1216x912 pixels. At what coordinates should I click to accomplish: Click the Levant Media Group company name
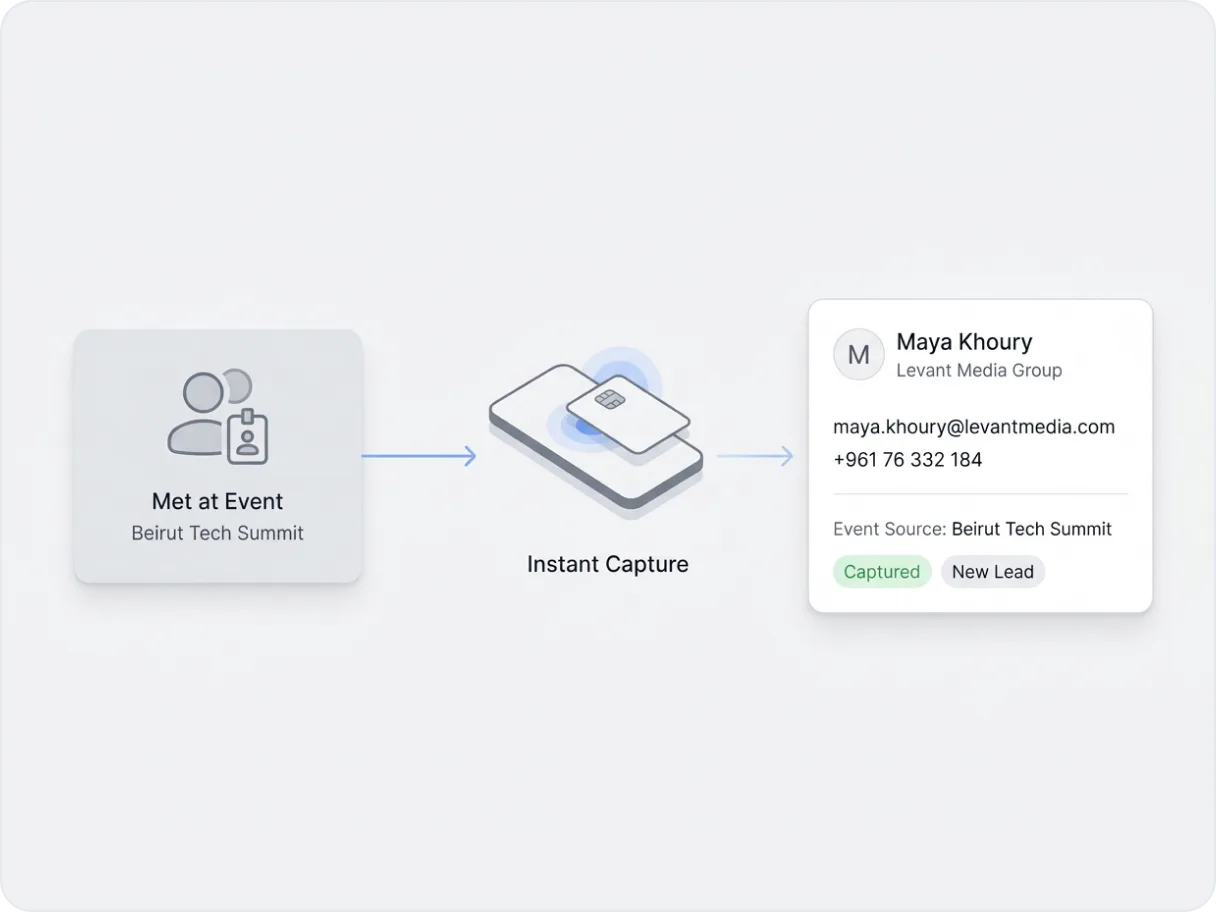tap(978, 370)
